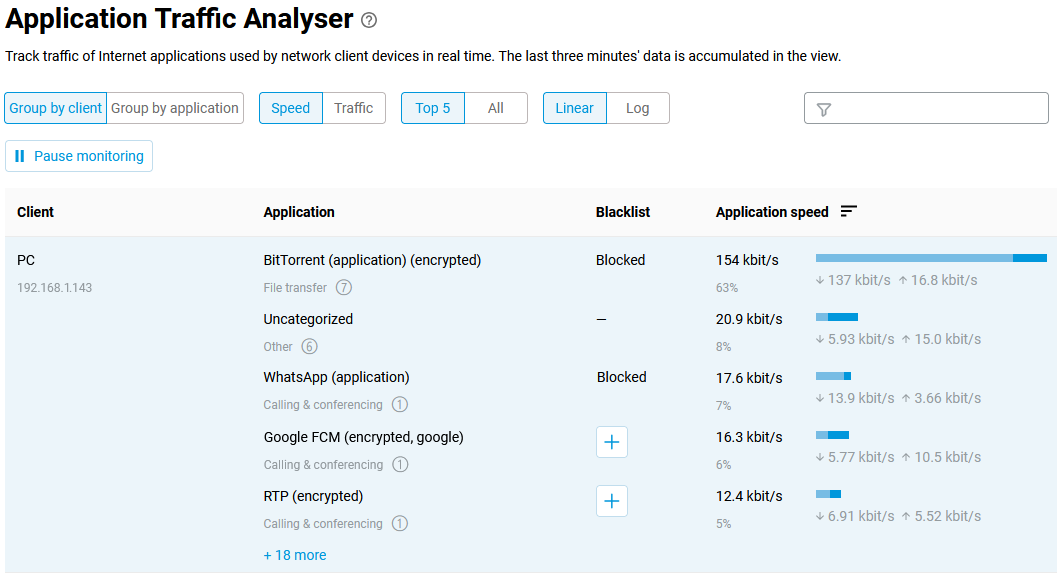The width and height of the screenshot is (1063, 579).
Task: Toggle the All applications view
Action: coord(496,107)
